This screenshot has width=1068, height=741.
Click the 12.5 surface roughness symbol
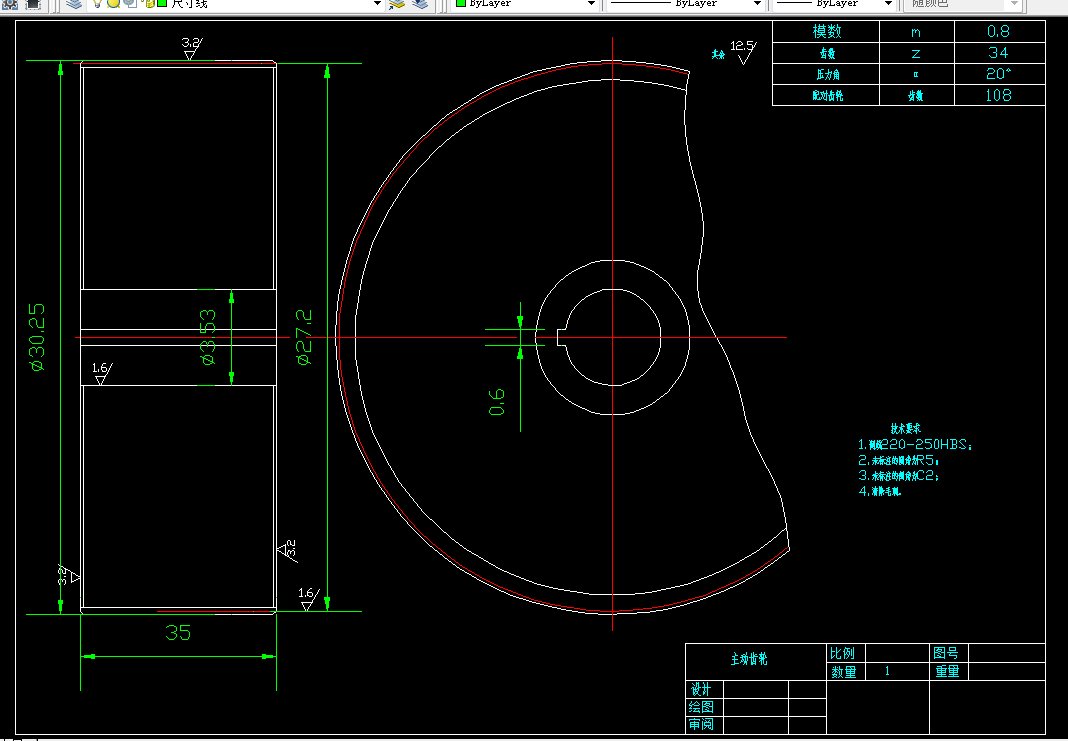tap(743, 52)
